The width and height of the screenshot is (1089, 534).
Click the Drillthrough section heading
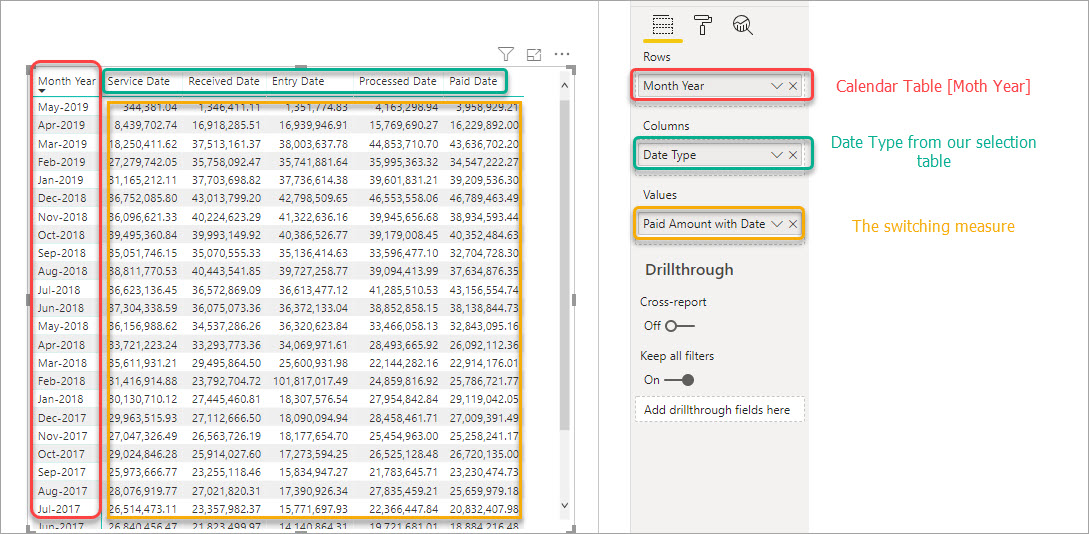(689, 269)
